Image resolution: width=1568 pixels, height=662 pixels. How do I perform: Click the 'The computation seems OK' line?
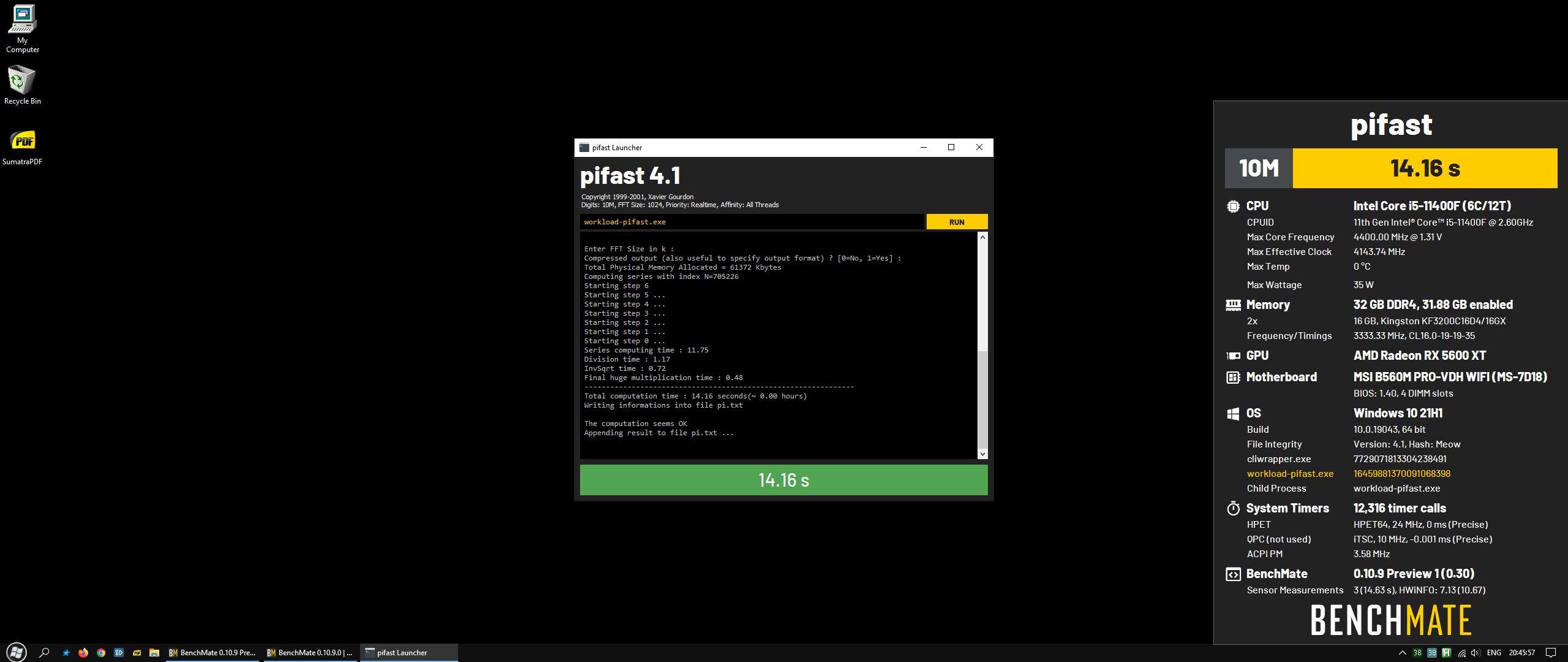635,424
